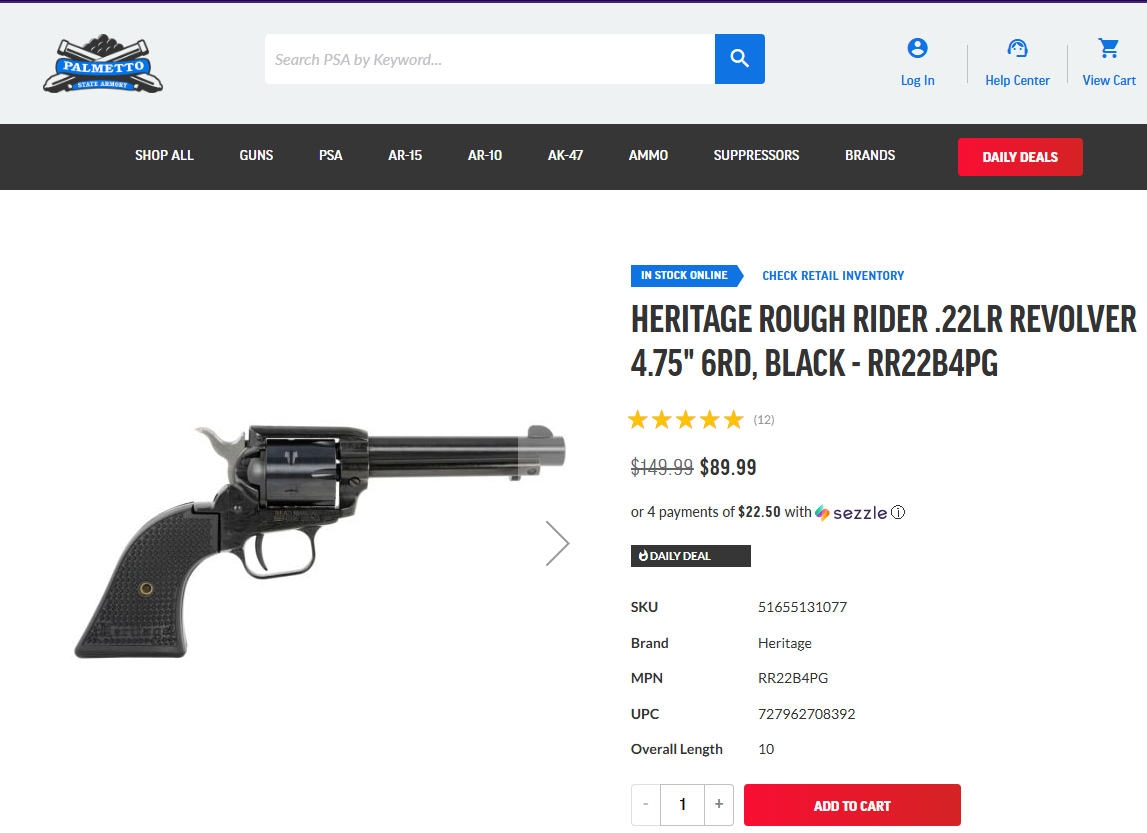Open the Log In account icon

[x=917, y=48]
